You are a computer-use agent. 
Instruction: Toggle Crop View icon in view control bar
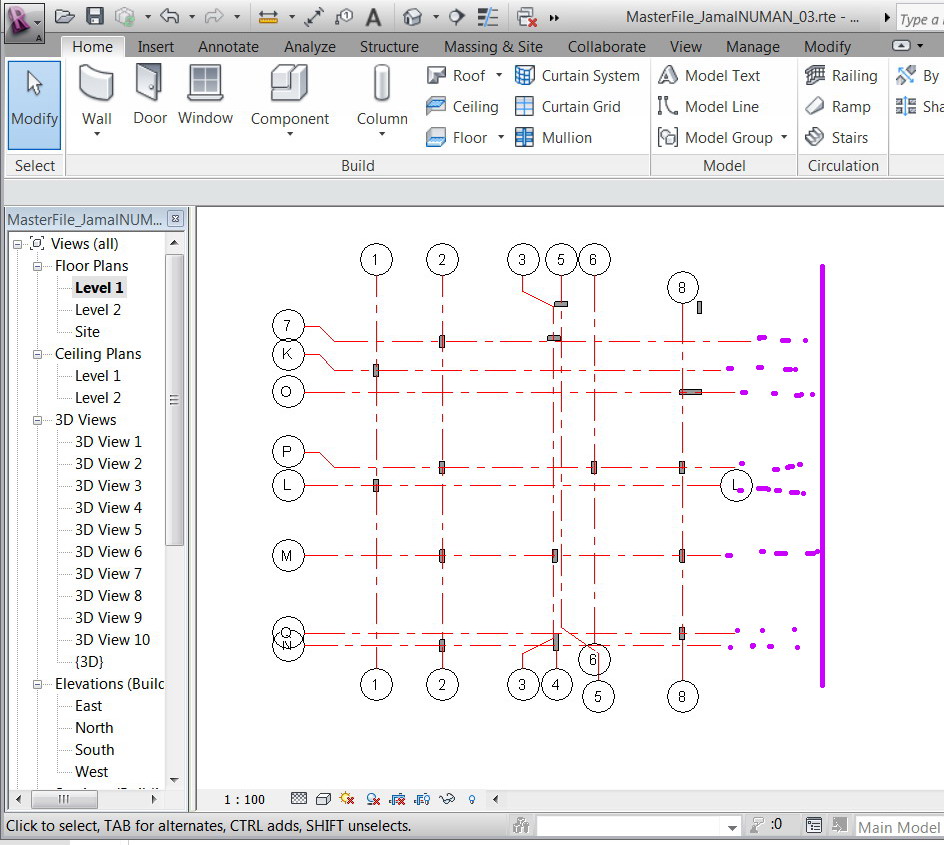[x=397, y=799]
